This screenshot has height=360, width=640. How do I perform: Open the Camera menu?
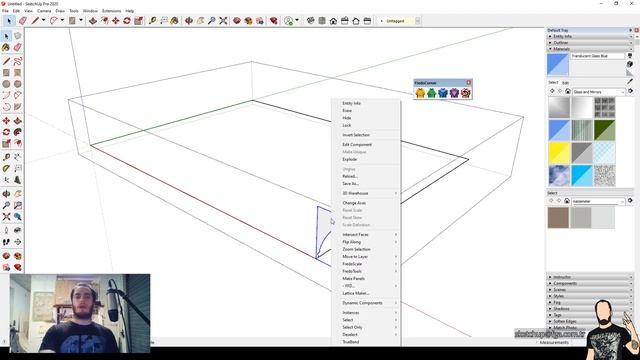[x=44, y=11]
